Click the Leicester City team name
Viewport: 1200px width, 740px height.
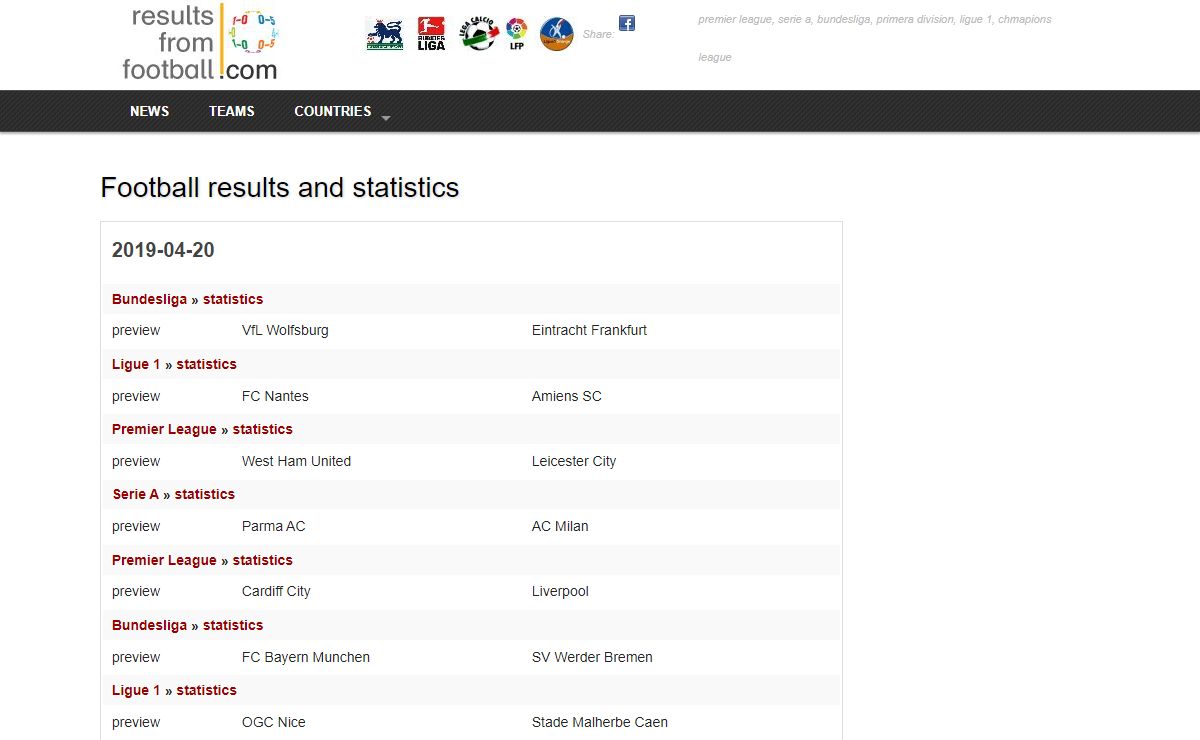point(574,461)
